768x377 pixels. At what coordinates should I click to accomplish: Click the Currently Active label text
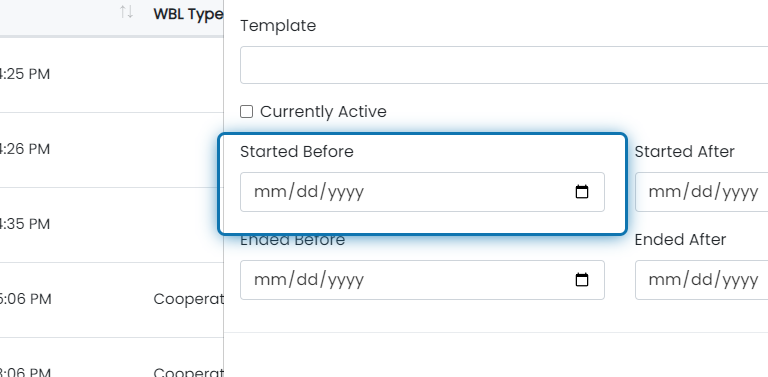click(323, 112)
